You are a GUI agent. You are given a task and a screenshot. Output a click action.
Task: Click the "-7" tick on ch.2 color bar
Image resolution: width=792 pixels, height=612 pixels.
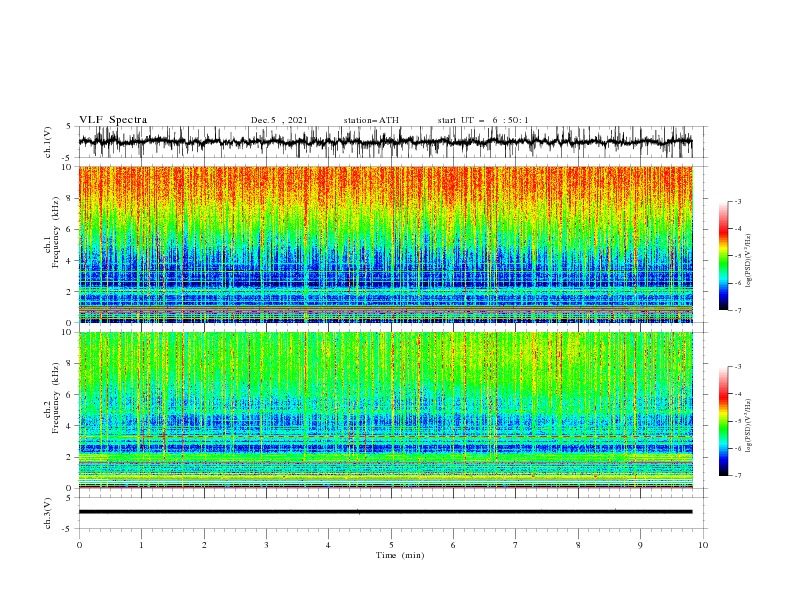click(x=737, y=476)
